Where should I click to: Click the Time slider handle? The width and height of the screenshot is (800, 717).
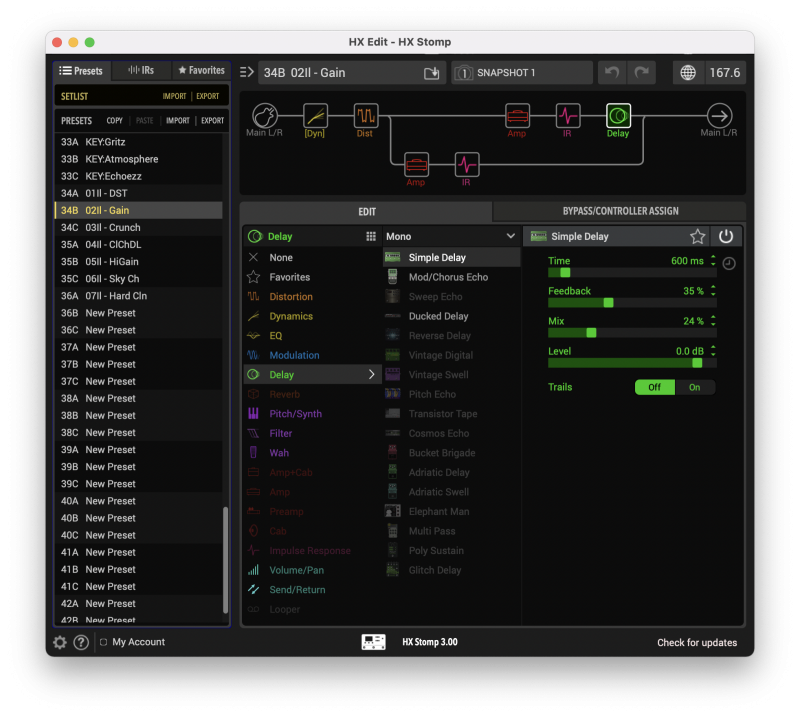pyautogui.click(x=565, y=273)
